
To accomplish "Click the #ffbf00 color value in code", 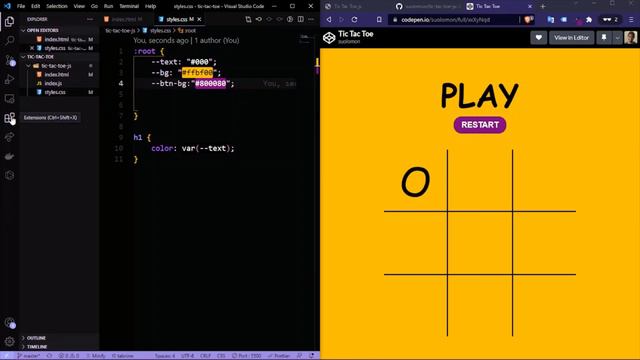I will point(198,73).
